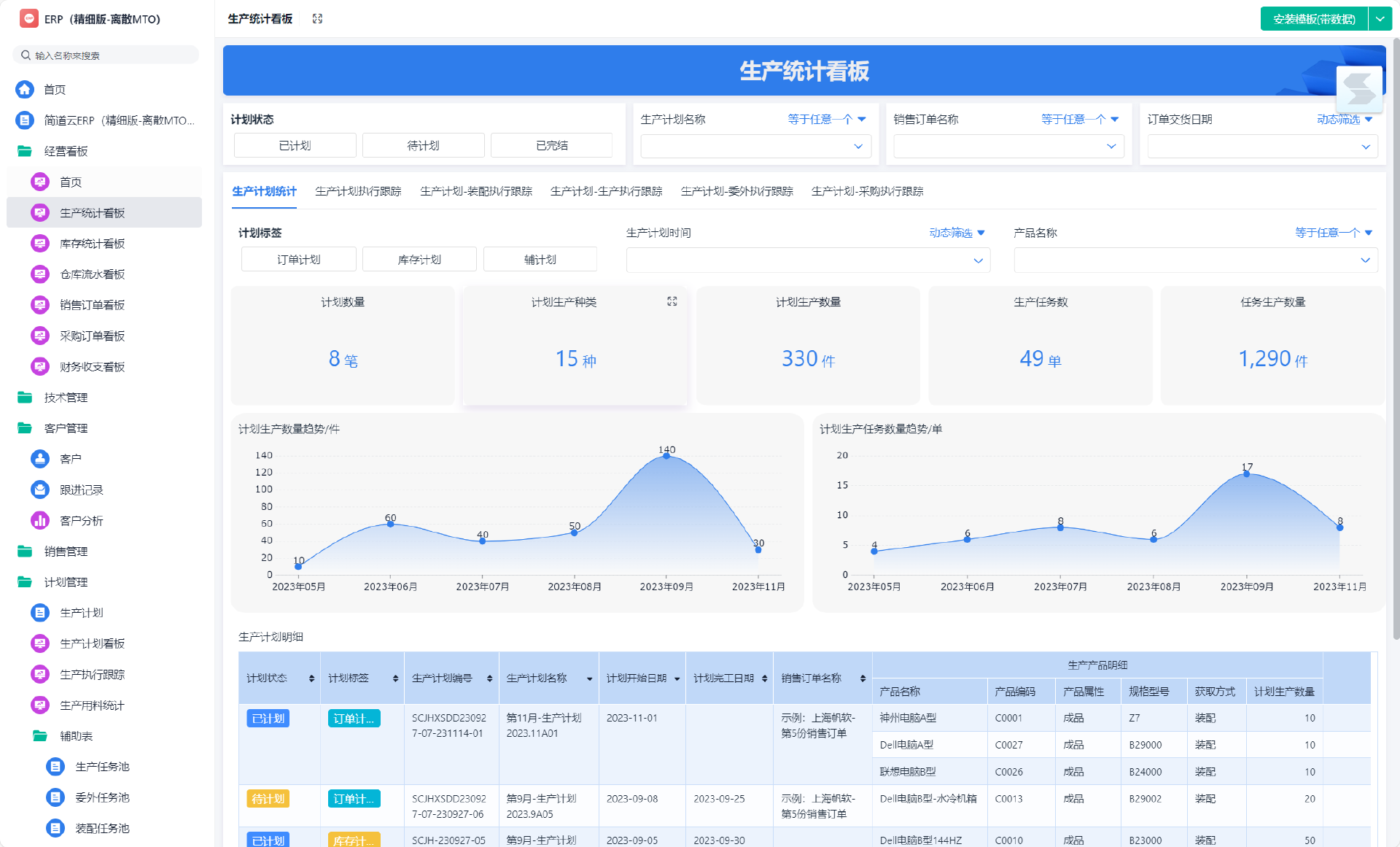Open 客户分析 chart icon item
This screenshot has width=1400, height=847.
[x=40, y=520]
